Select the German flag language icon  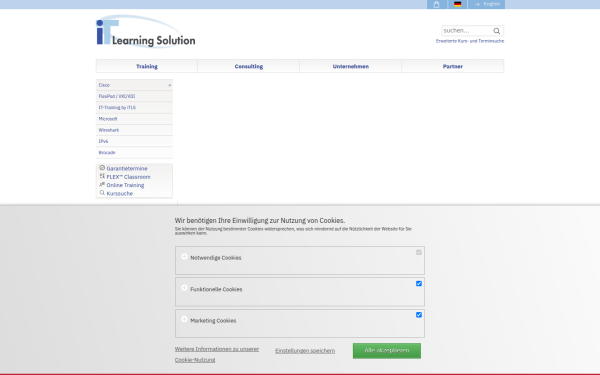coord(457,4)
